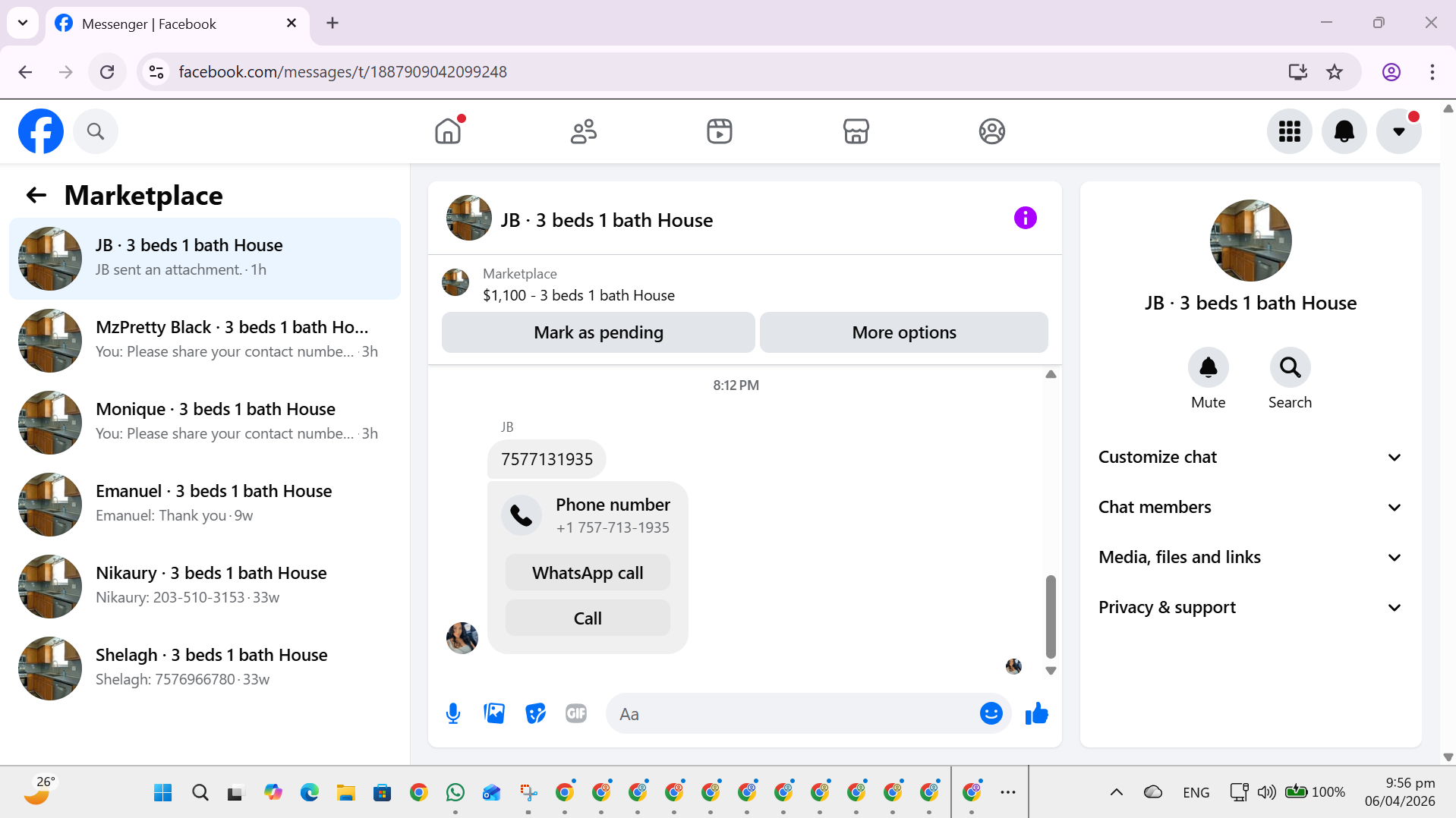
Task: Click the phone icon in phone number card
Action: pos(522,516)
